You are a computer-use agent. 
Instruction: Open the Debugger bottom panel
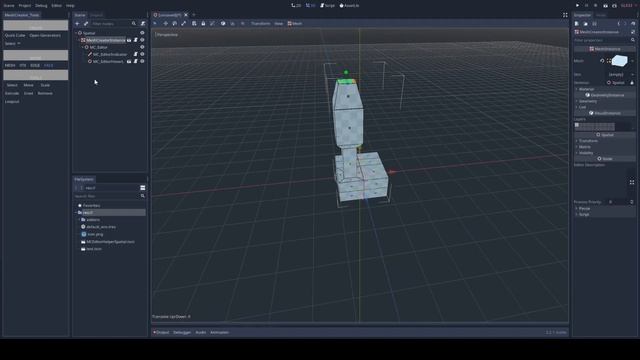point(182,333)
